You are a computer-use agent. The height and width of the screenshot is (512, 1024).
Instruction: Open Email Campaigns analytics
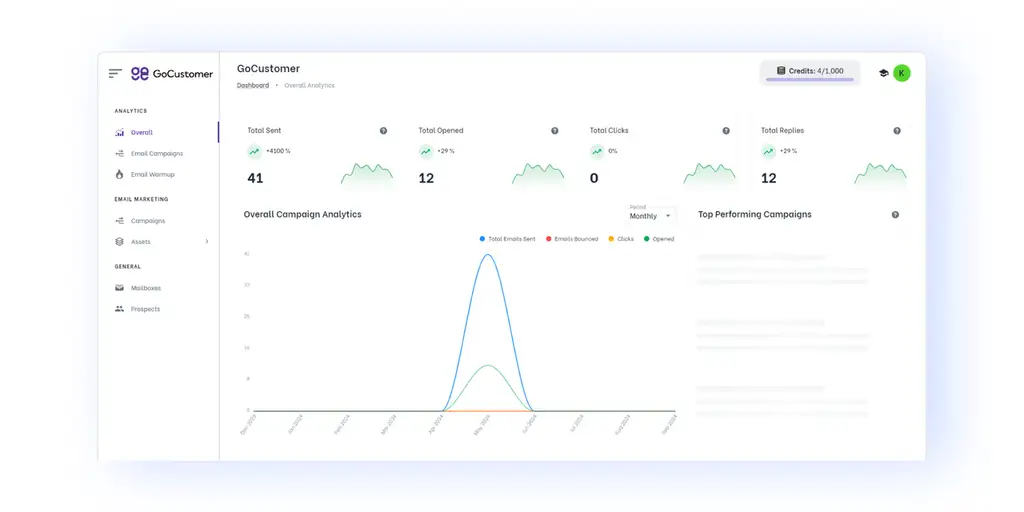coord(157,153)
